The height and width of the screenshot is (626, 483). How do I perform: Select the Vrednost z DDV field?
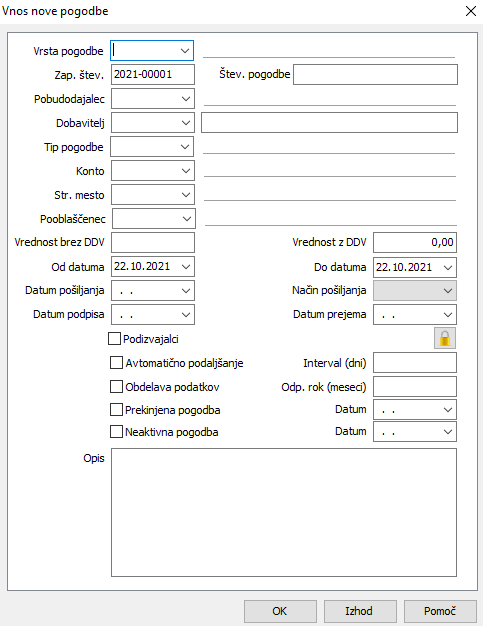coord(415,242)
